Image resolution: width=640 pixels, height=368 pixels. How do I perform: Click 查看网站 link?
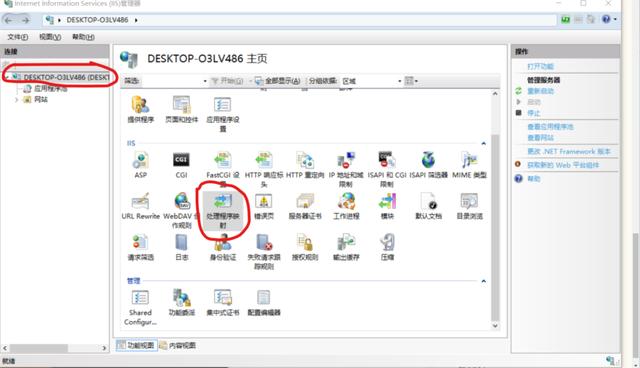coord(540,138)
